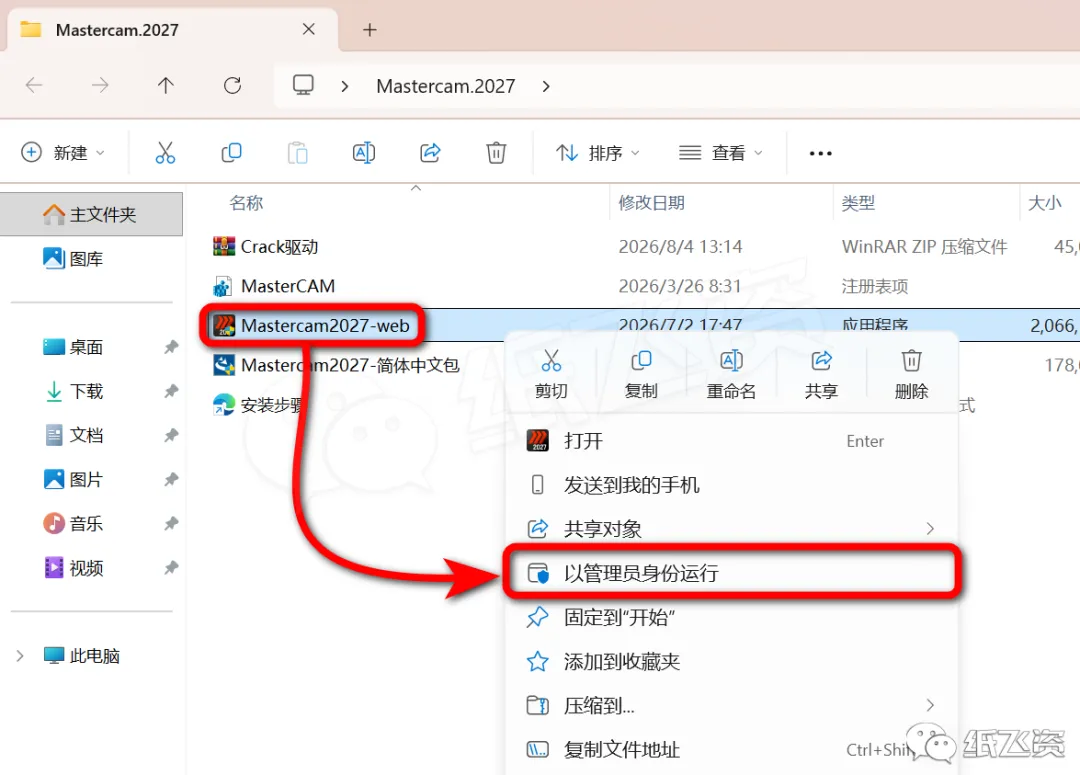Click chevron after Mastercam.2027 in address bar
The height and width of the screenshot is (775, 1080).
coord(546,86)
